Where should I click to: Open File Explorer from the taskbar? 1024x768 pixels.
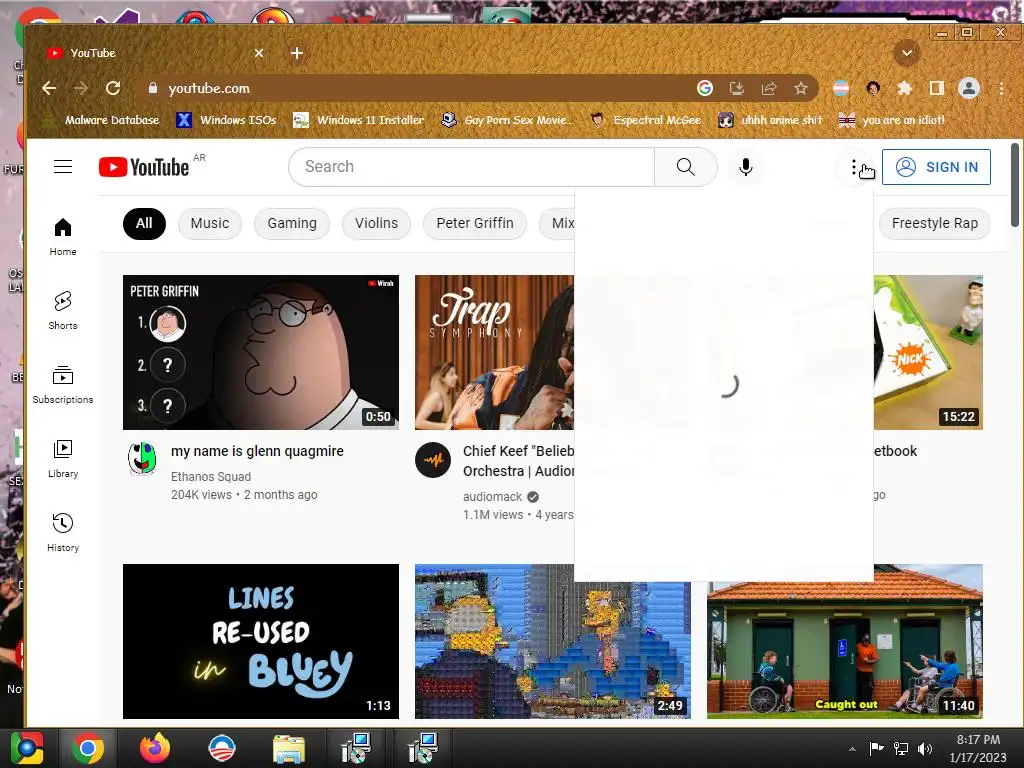288,748
